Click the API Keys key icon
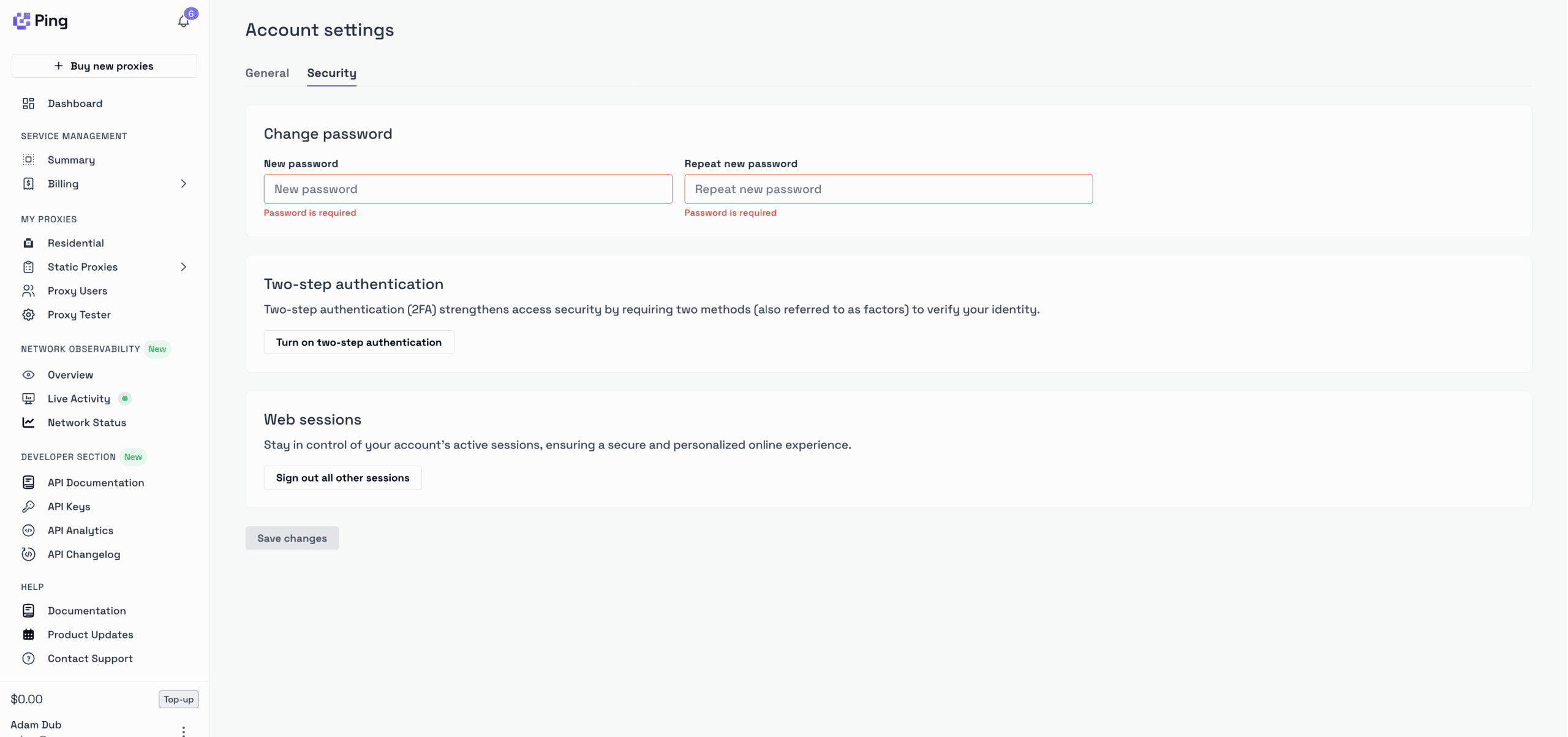 (28, 507)
